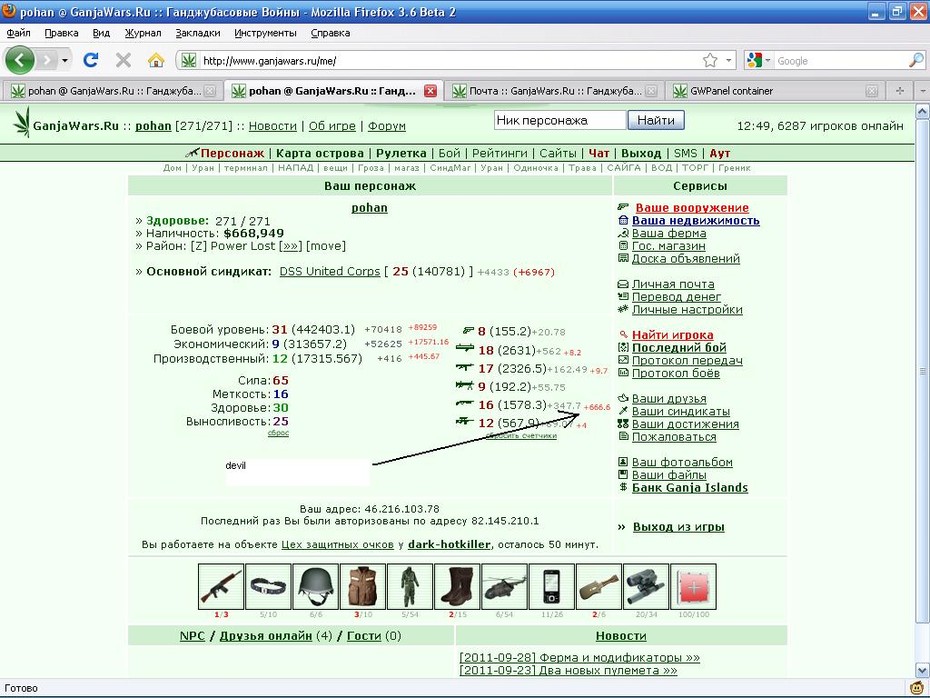
Task: Click the grenade launcher skill icon next to 18
Action: point(465,349)
